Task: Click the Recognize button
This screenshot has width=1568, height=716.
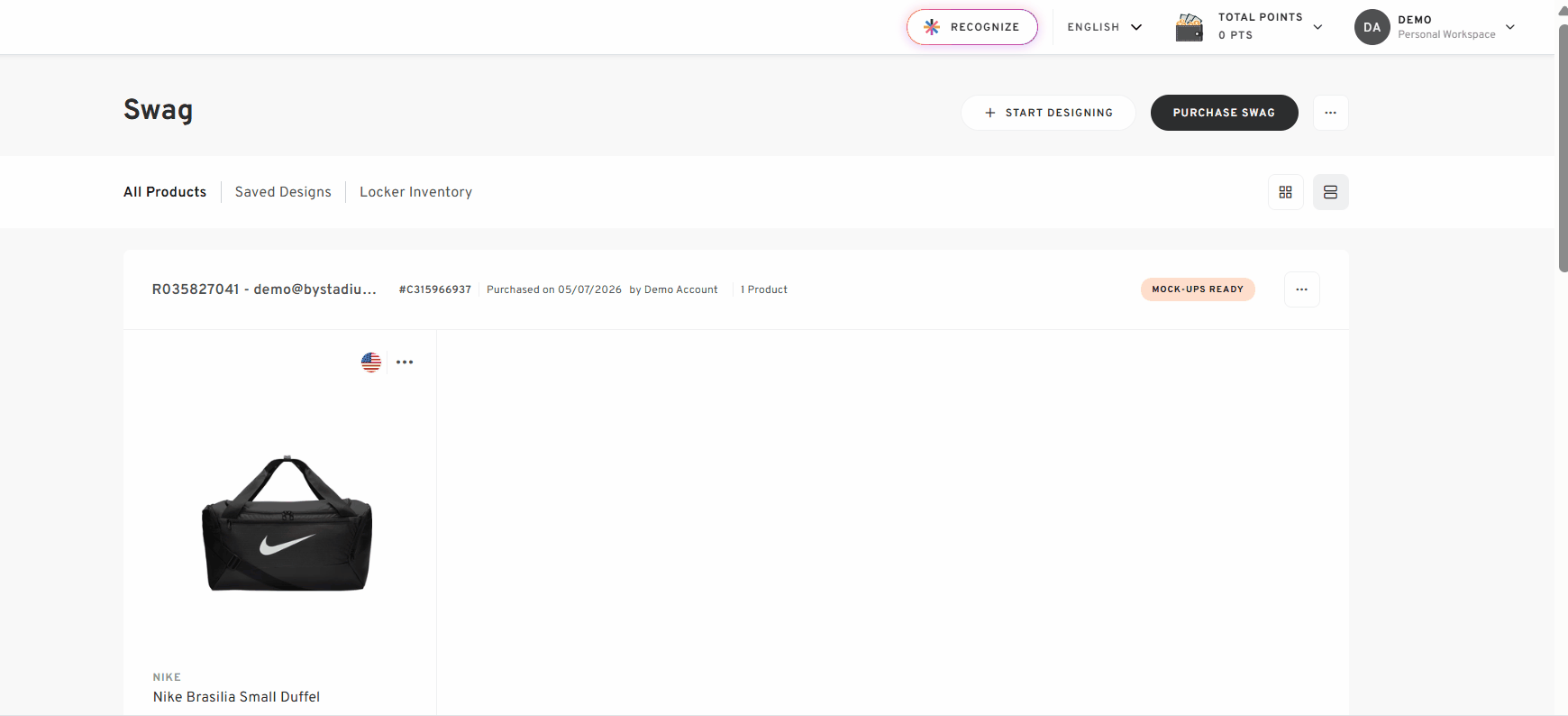Action: 971,27
